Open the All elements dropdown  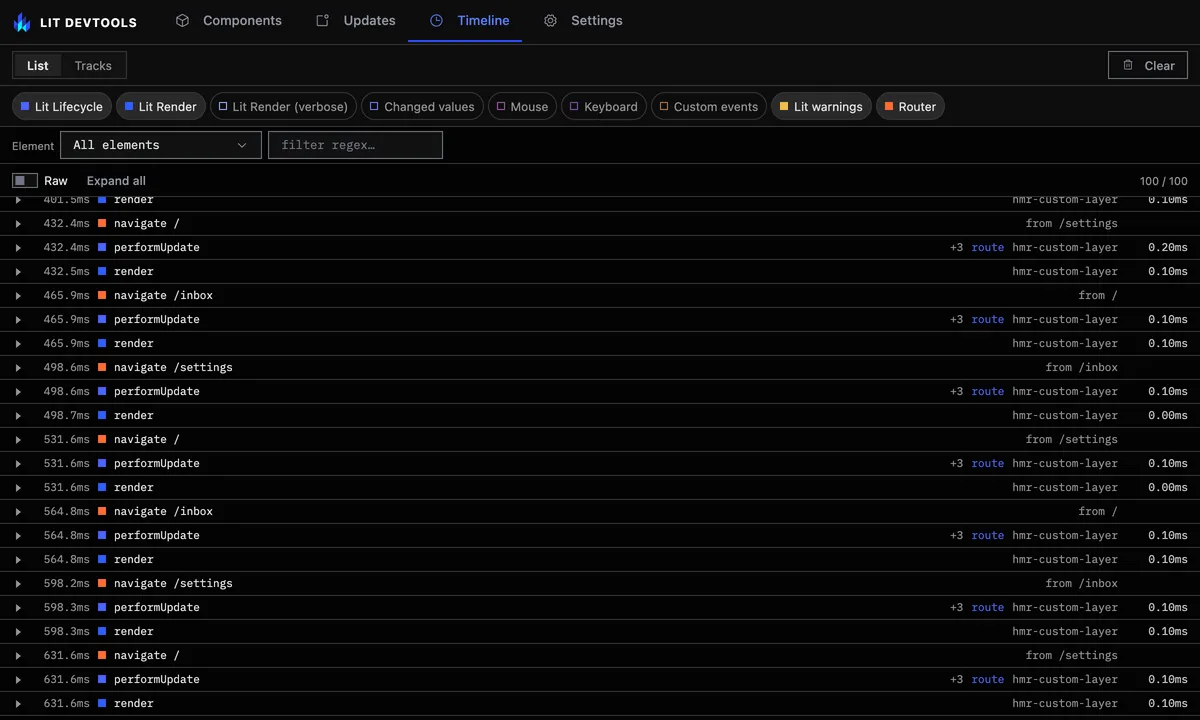click(x=161, y=145)
